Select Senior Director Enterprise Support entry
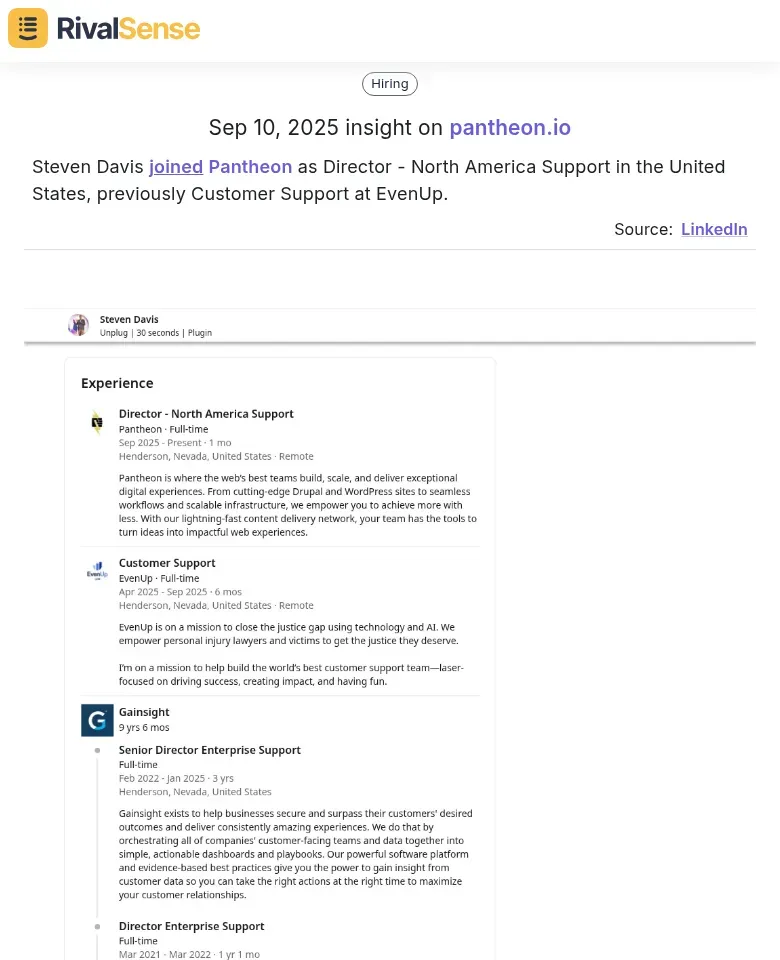The height and width of the screenshot is (960, 780). (x=210, y=750)
